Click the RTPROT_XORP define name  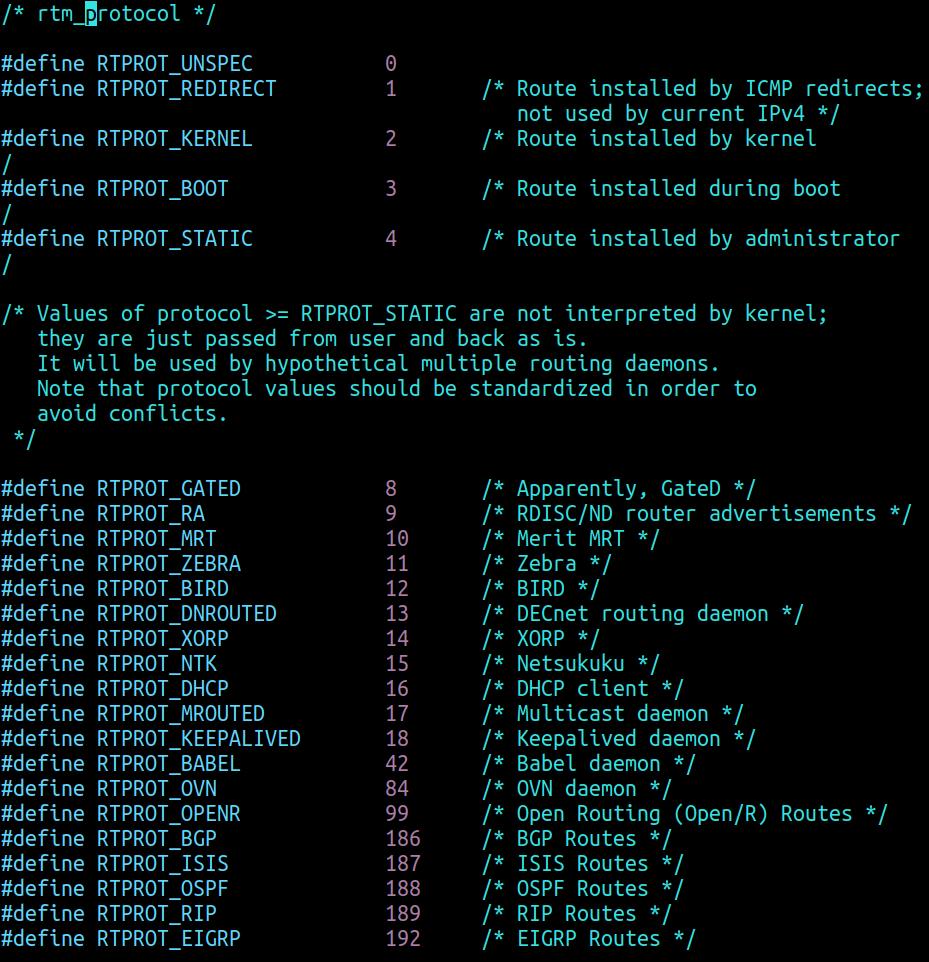[162, 639]
